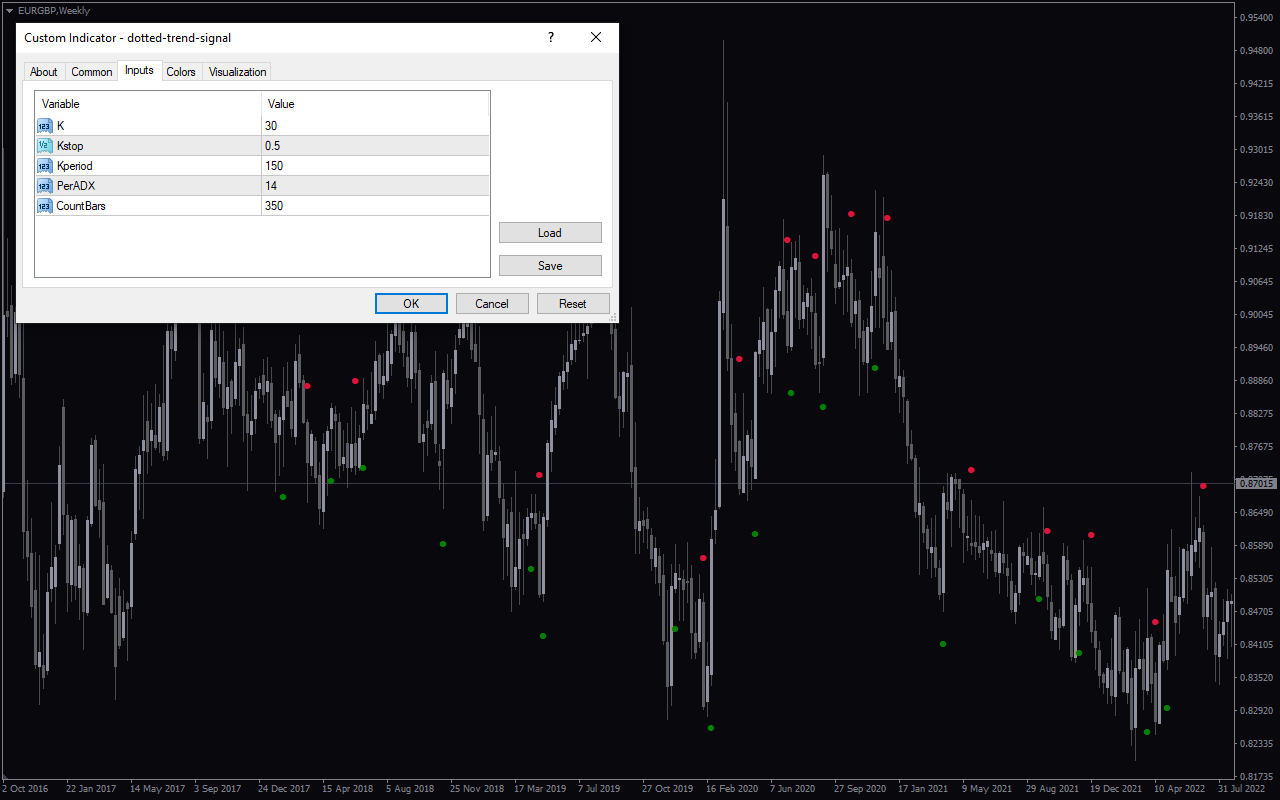Select the Kstop value 0.5 cell
Viewport: 1280px width, 800px height.
375,146
